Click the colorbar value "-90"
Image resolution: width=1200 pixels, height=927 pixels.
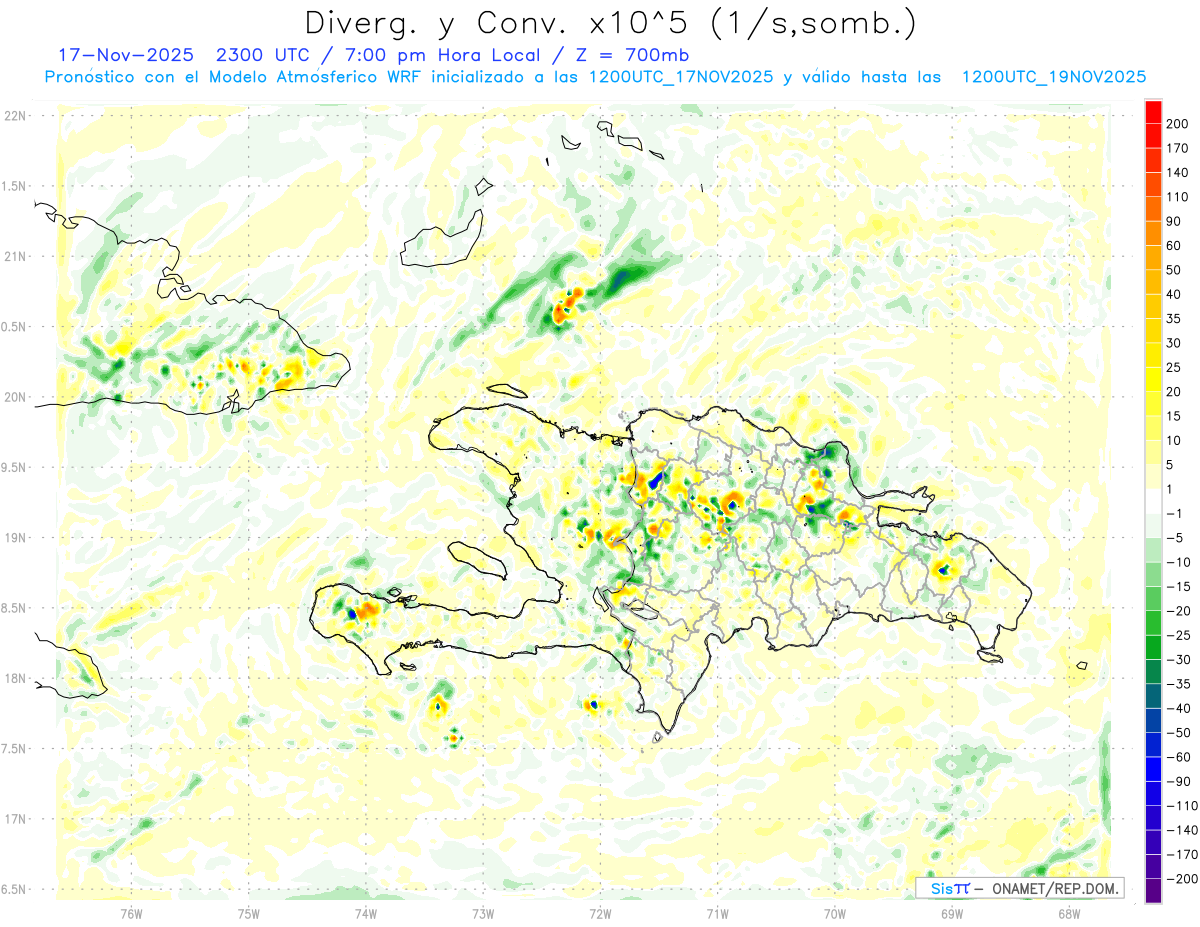(x=1179, y=781)
